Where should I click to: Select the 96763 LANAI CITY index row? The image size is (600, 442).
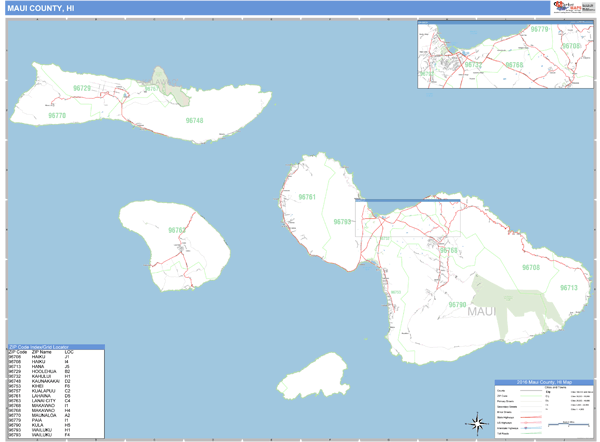click(x=41, y=401)
